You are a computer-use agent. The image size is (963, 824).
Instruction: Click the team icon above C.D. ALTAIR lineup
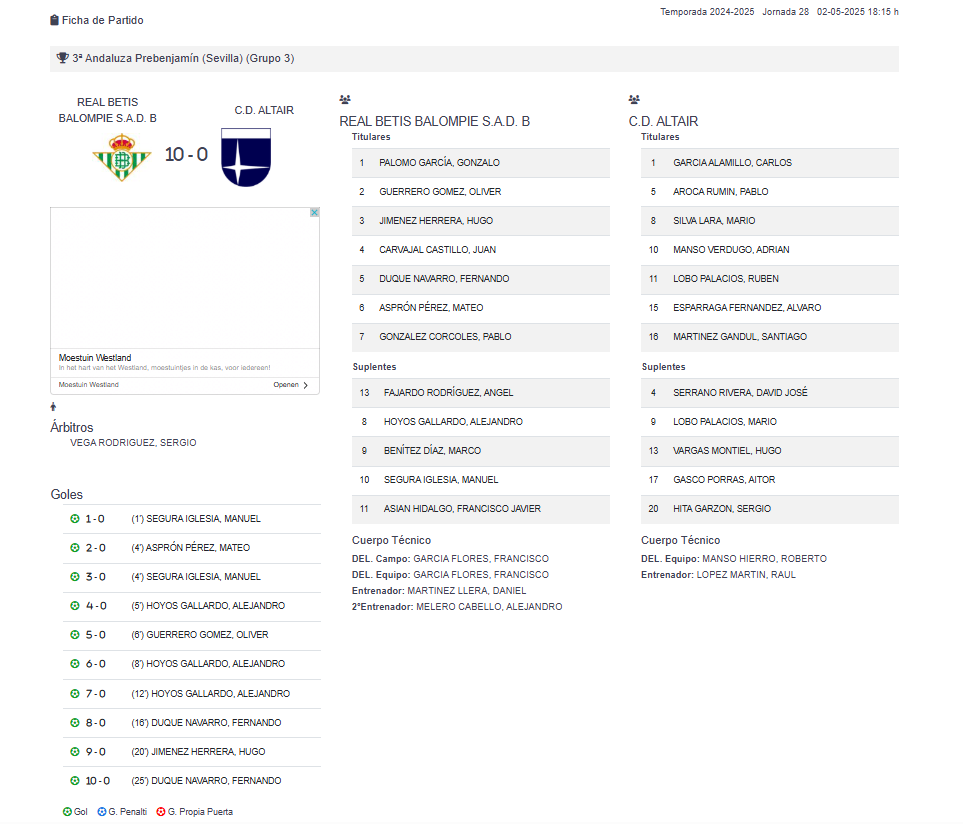pos(634,99)
